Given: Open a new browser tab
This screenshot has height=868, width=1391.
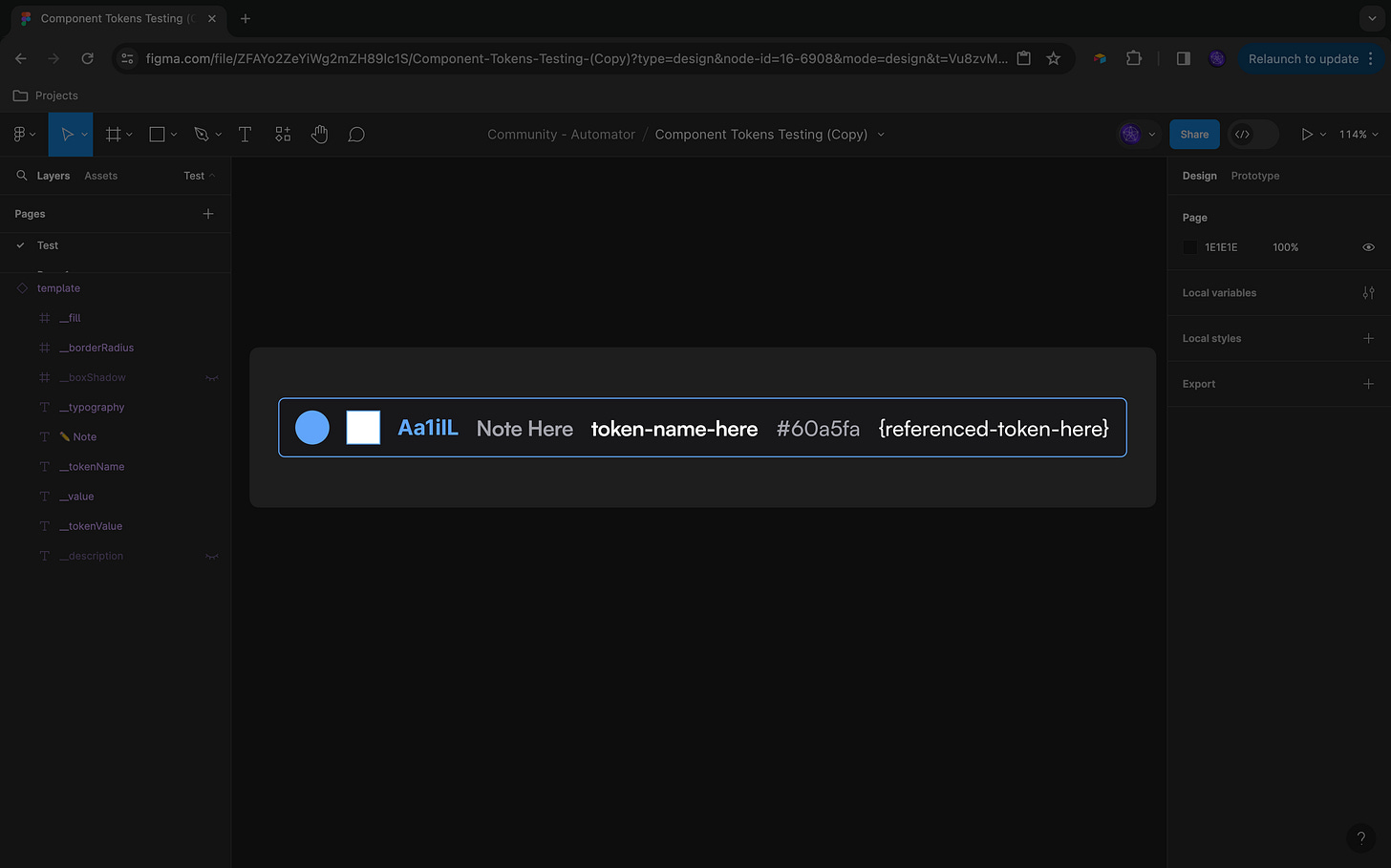Looking at the screenshot, I should click(x=246, y=18).
